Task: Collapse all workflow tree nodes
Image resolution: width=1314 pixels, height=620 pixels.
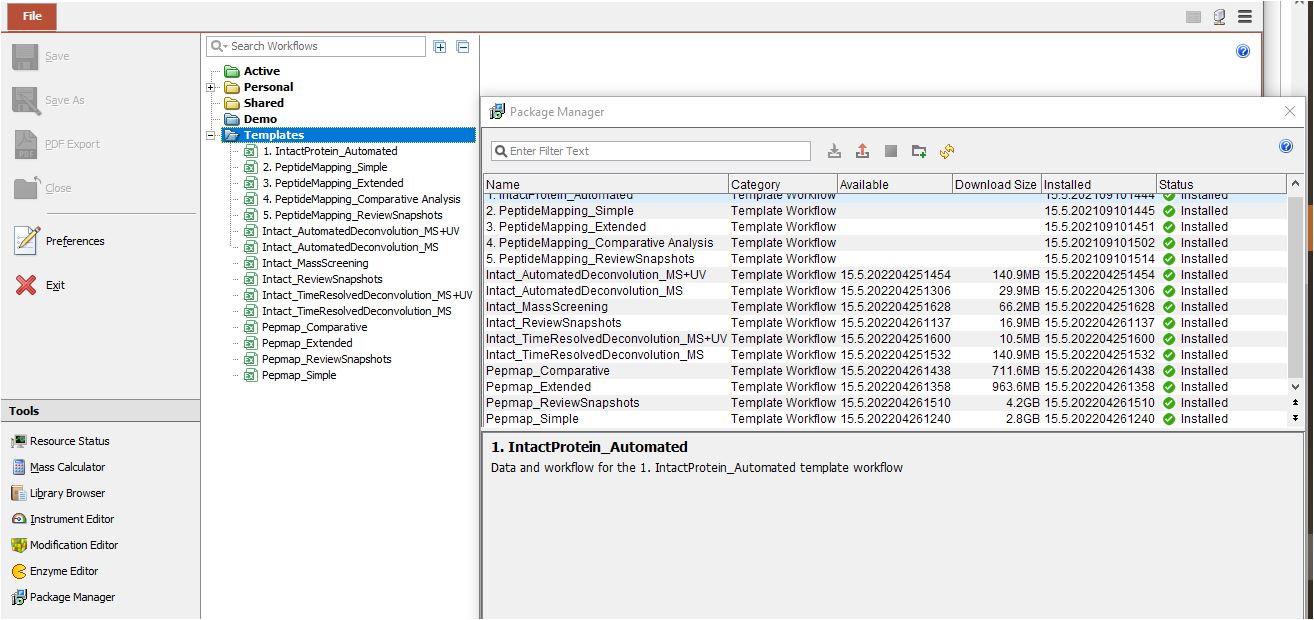Action: click(463, 46)
